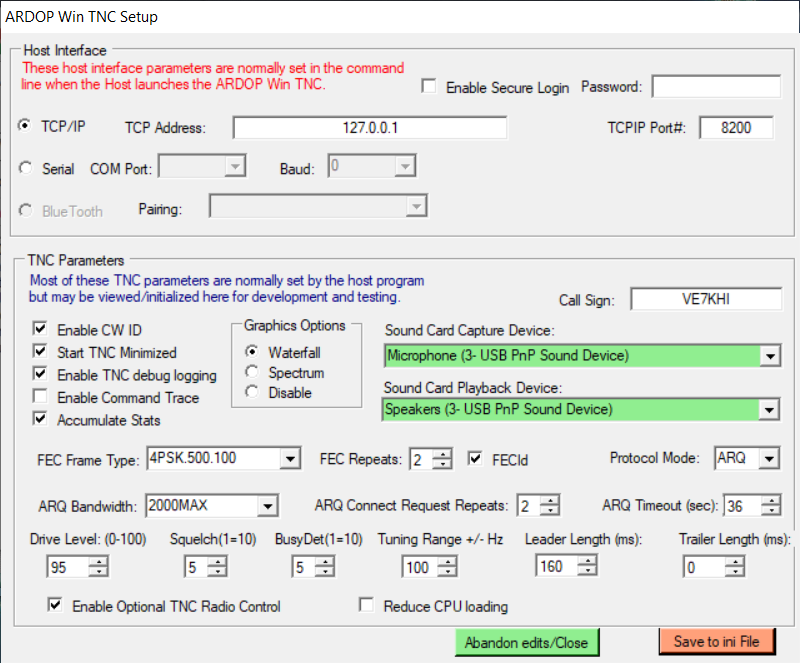800x663 pixels.
Task: Increase Drive Level with up arrow
Action: (x=98, y=562)
